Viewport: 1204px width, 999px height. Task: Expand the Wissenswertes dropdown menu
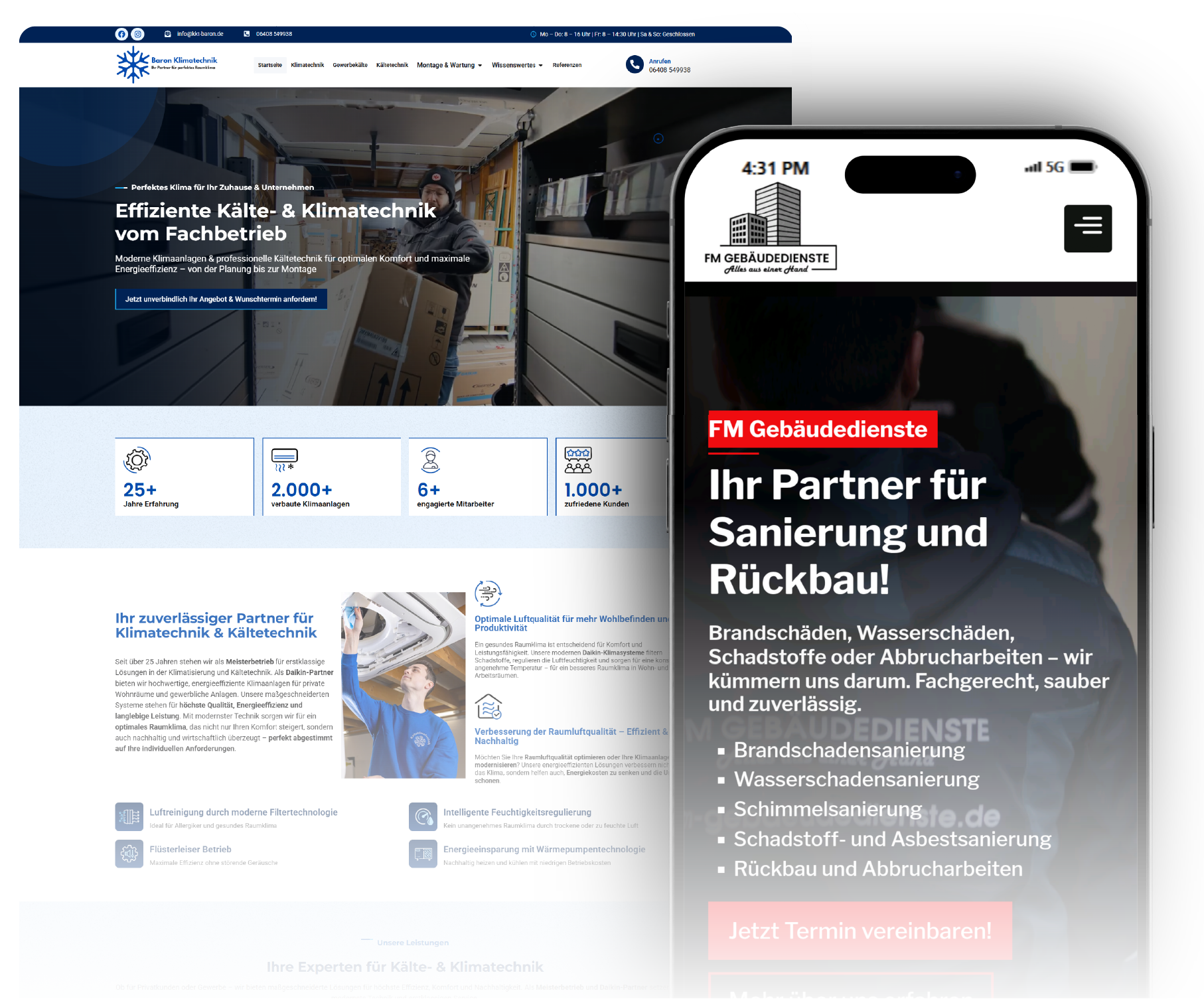[517, 65]
